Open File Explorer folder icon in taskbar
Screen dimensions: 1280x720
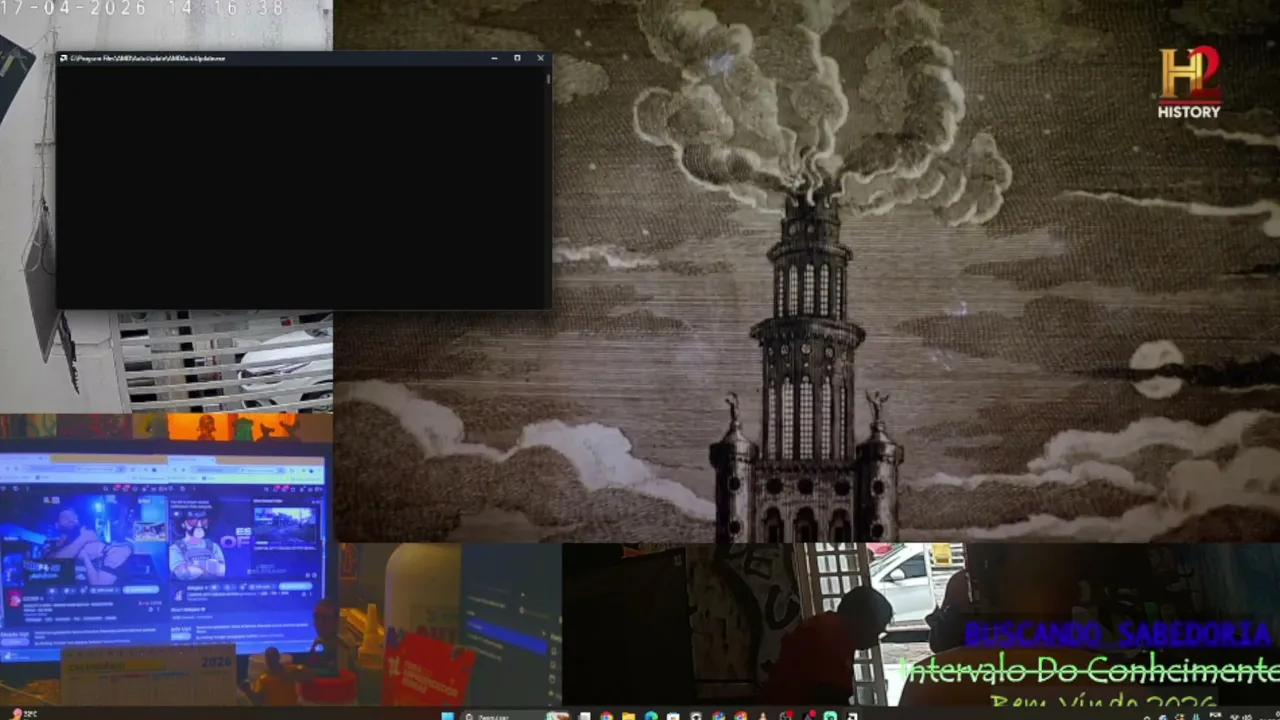(x=628, y=715)
